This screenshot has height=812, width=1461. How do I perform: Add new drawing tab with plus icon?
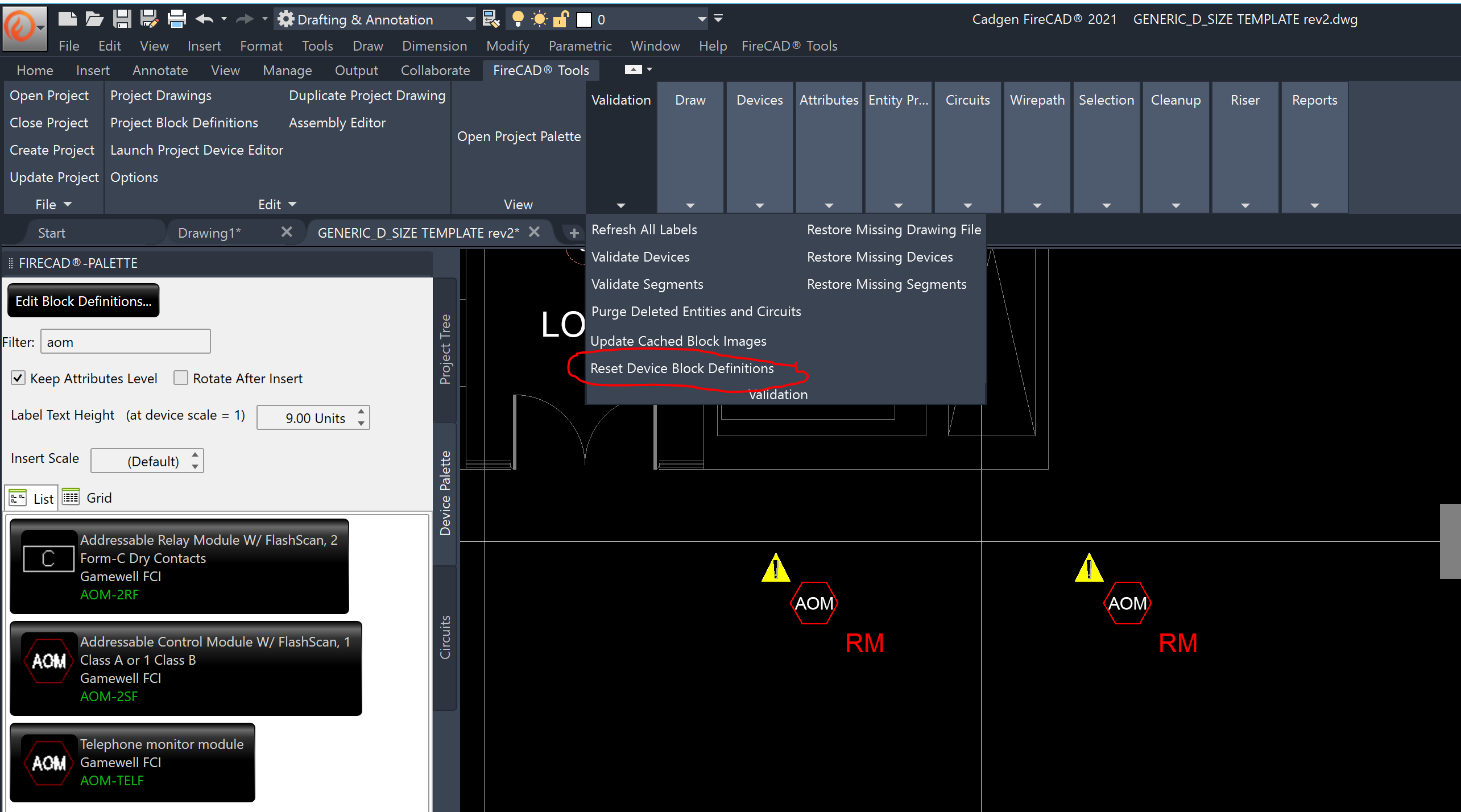coord(574,233)
